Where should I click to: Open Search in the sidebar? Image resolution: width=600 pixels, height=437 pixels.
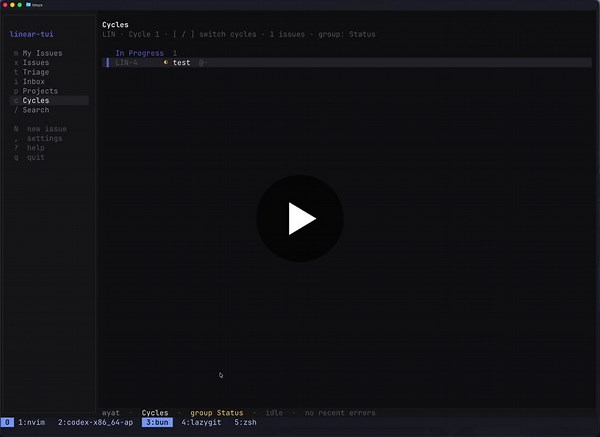[x=36, y=110]
